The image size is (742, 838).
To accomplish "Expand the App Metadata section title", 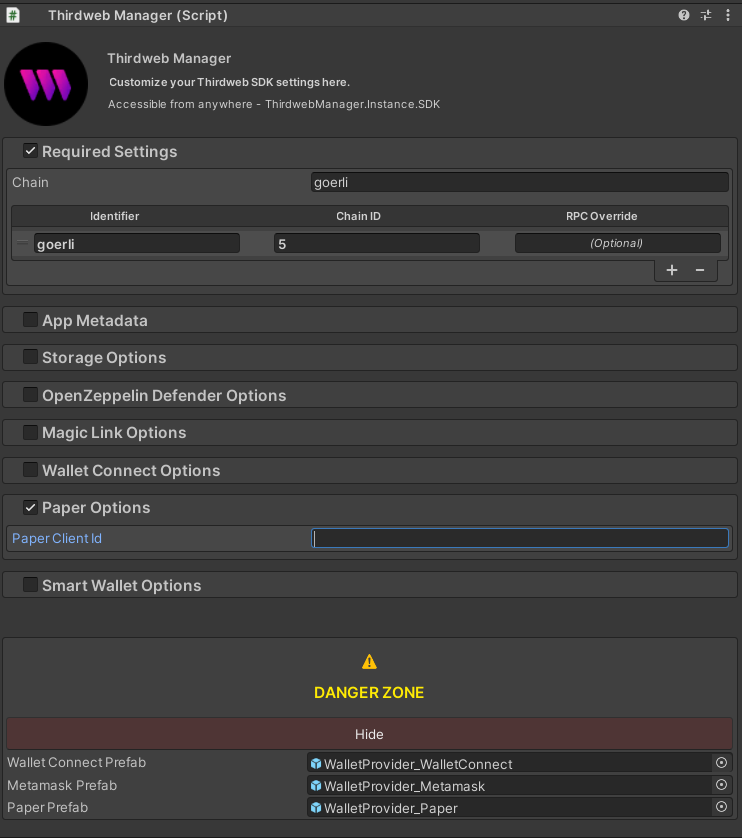I will pos(95,320).
